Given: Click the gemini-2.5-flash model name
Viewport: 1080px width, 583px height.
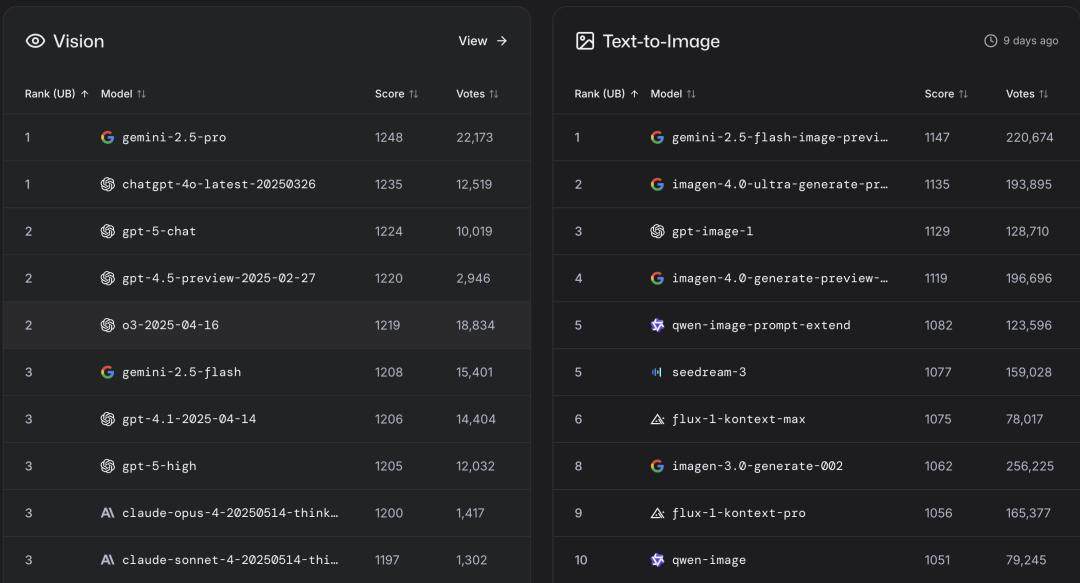Looking at the screenshot, I should point(182,372).
